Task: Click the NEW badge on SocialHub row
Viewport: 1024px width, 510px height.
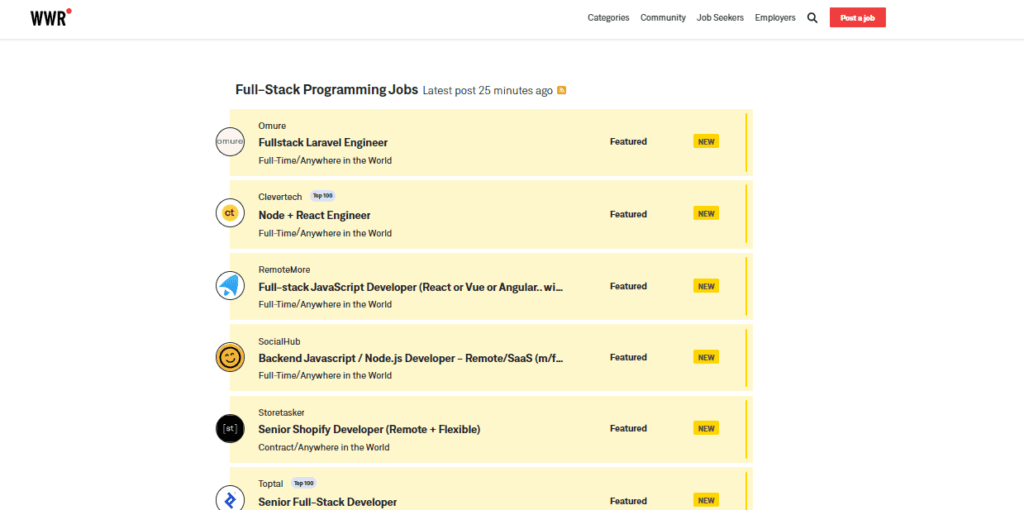Action: coord(706,357)
